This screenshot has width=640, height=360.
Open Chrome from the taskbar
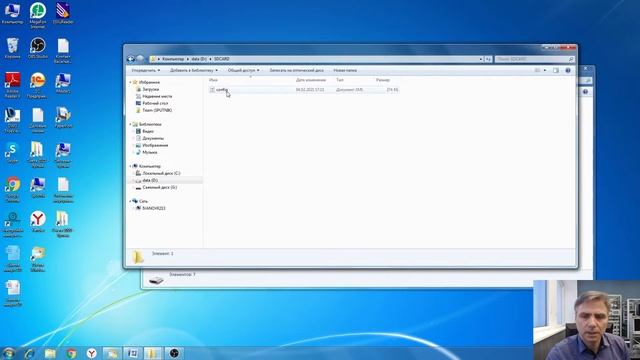pyautogui.click(x=71, y=353)
